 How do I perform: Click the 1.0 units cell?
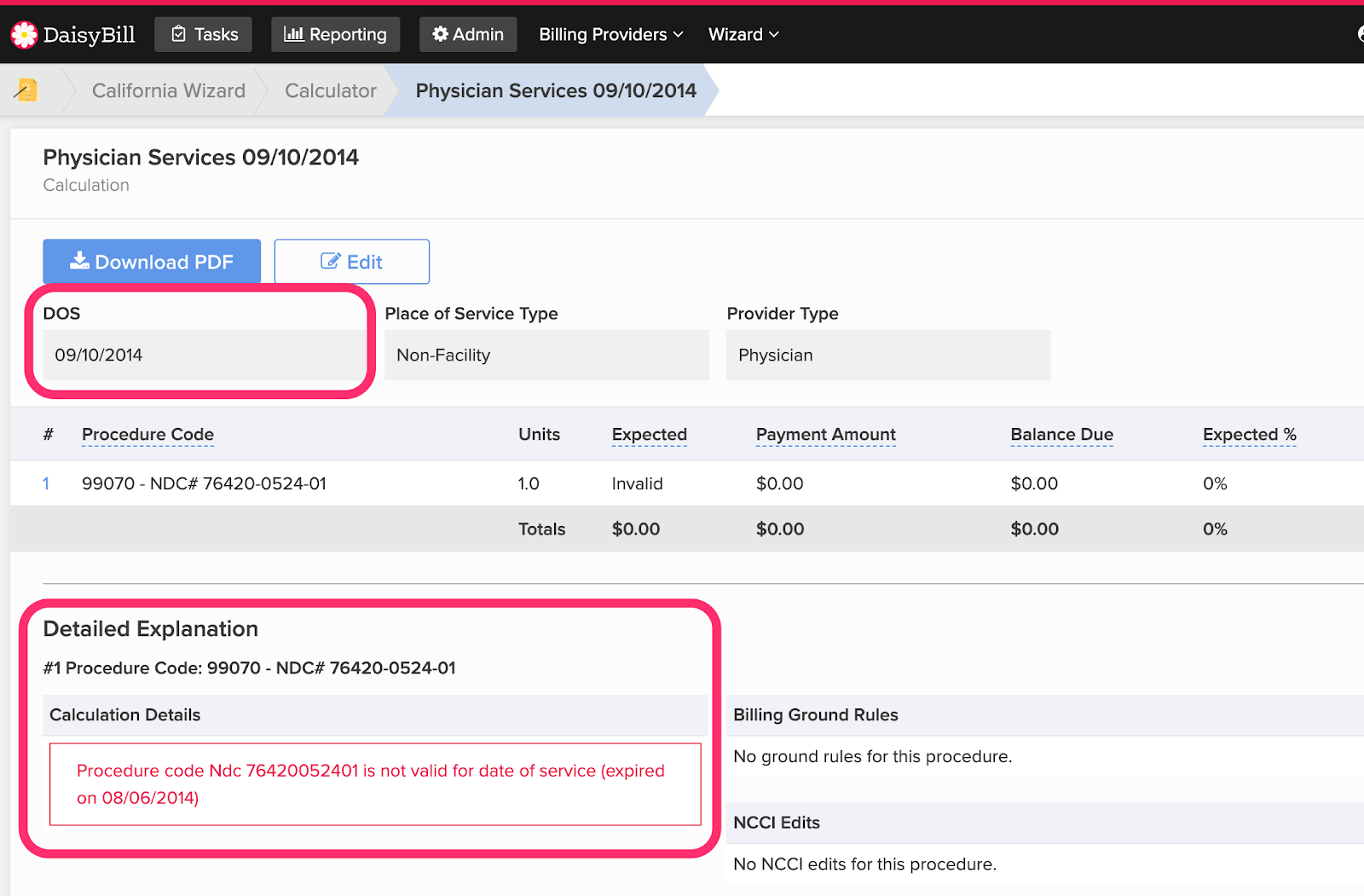pos(529,483)
